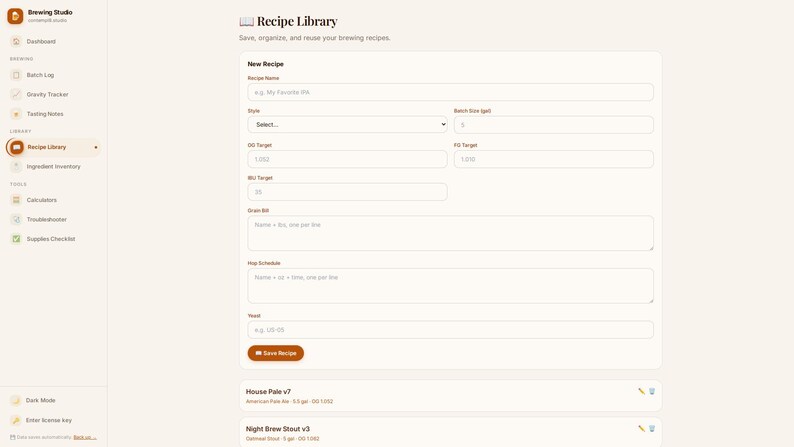Click the Back up link
Viewport: 794px width, 447px height.
85,437
